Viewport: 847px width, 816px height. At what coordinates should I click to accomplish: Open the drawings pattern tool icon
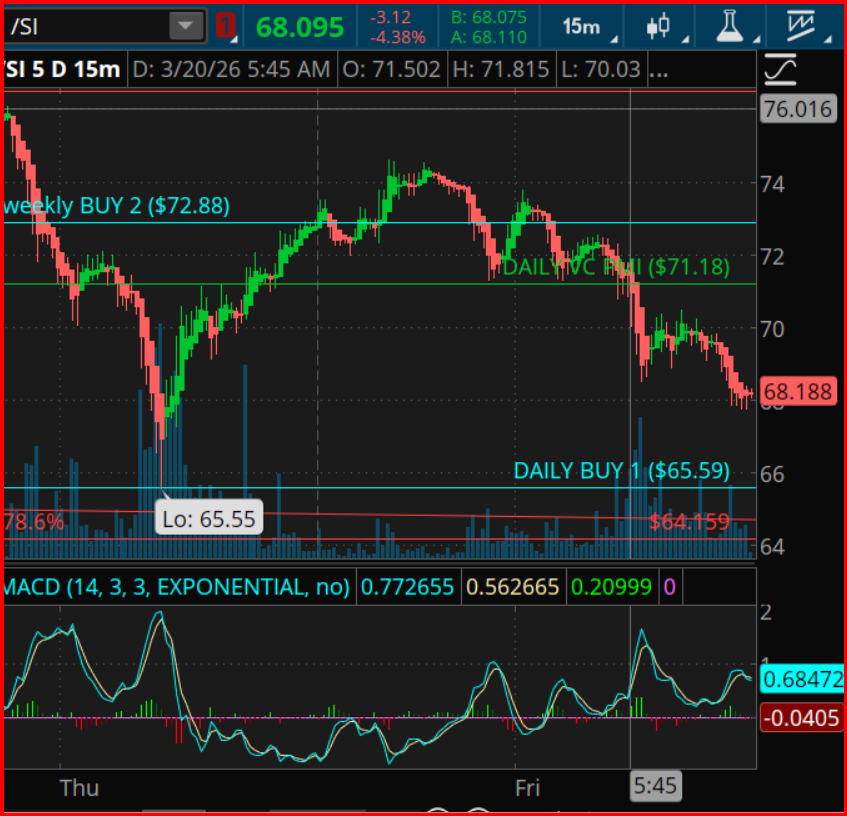coord(801,26)
